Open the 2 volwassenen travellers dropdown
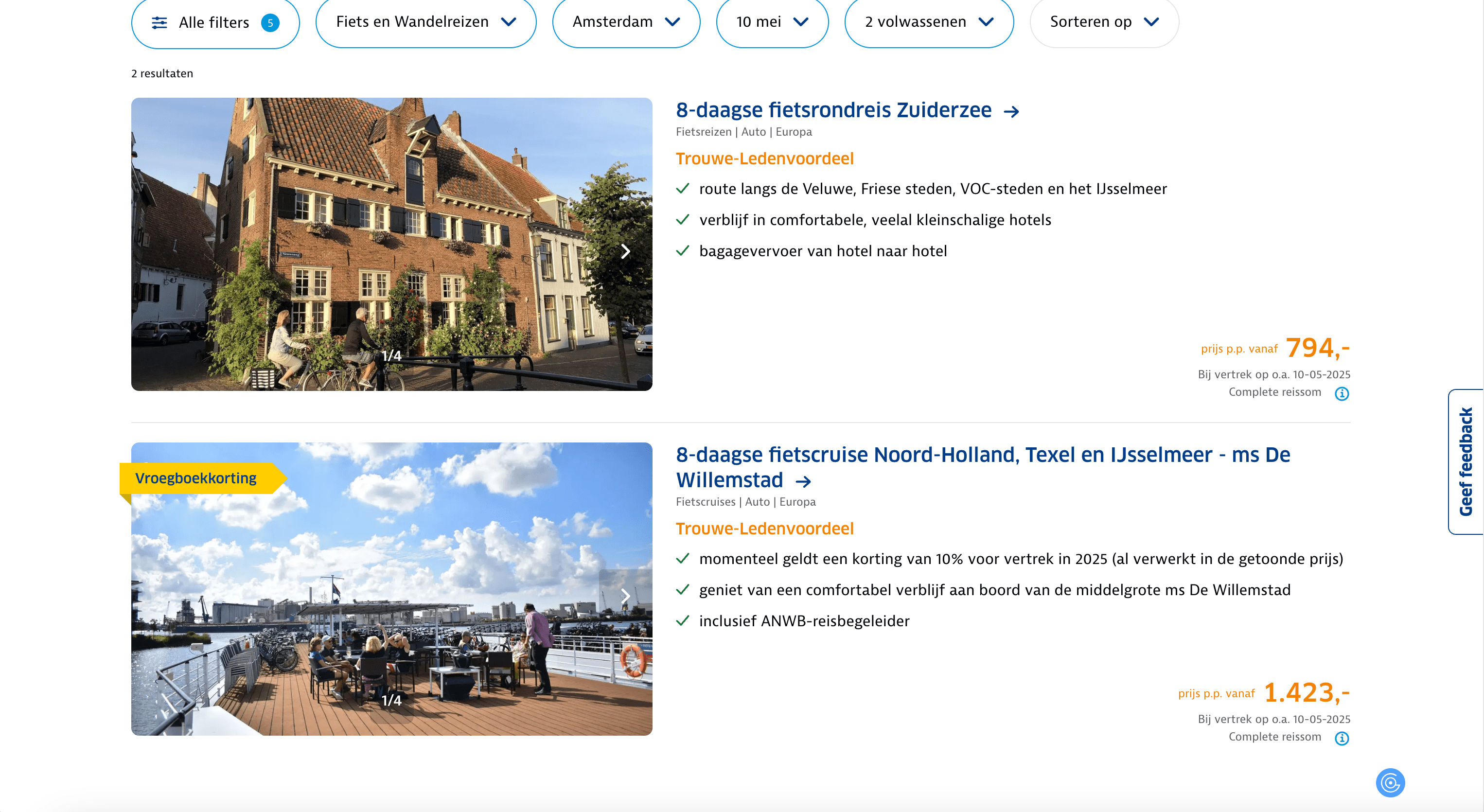Viewport: 1484px width, 812px height. pos(928,22)
